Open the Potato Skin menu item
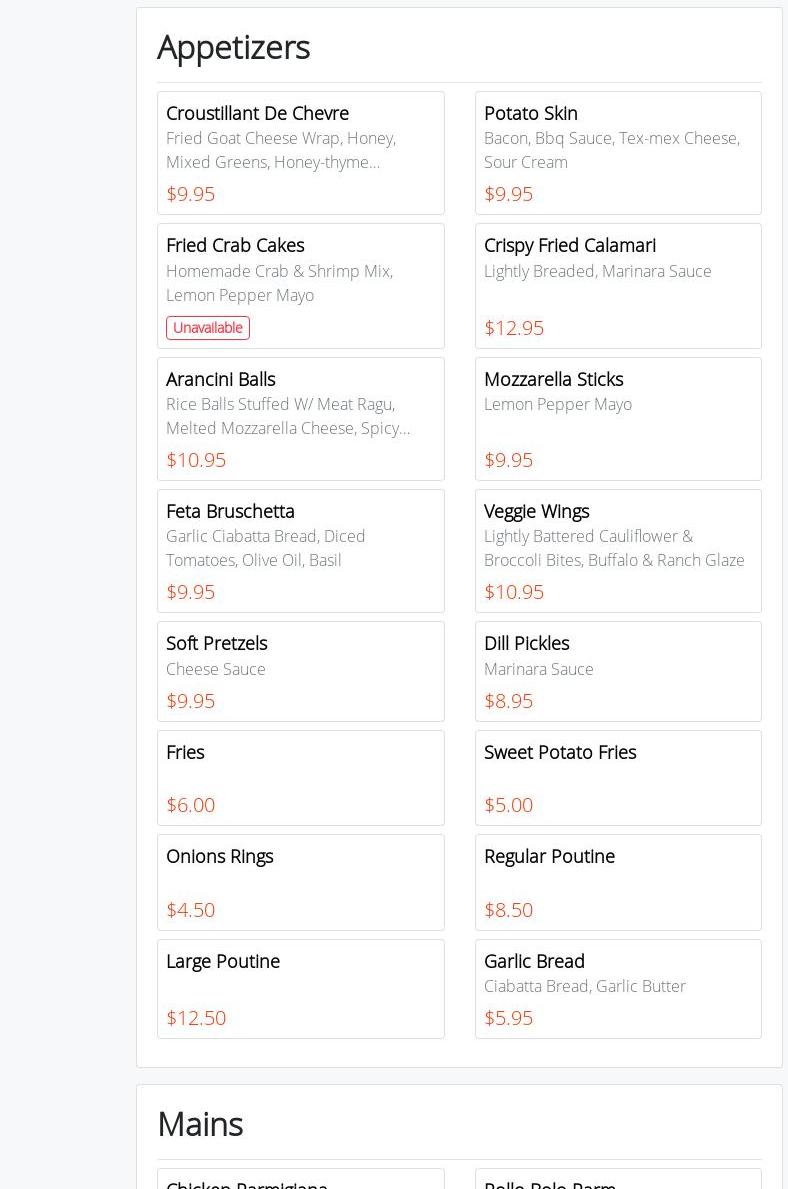788x1189 pixels. pyautogui.click(x=617, y=152)
